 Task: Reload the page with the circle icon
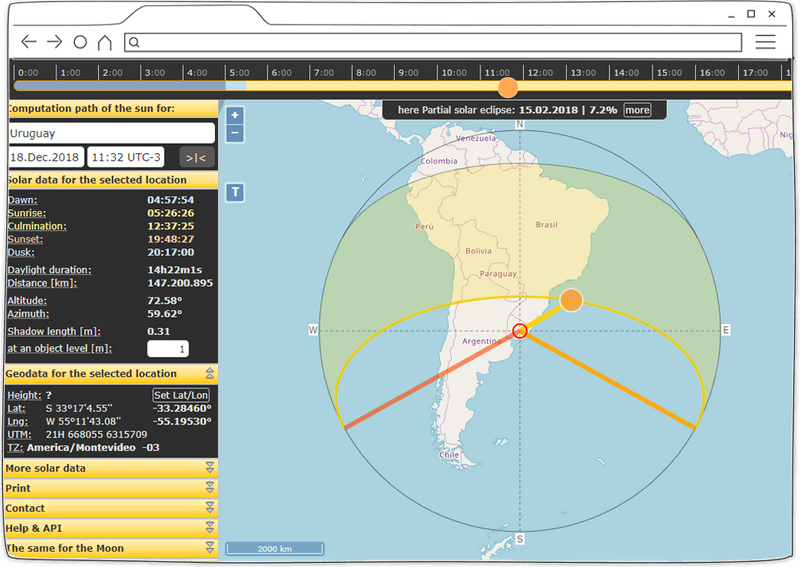tap(80, 42)
